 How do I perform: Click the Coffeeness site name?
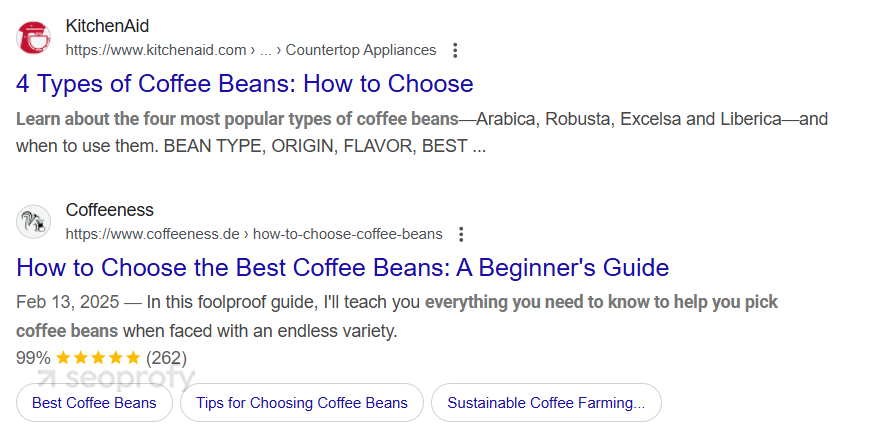[x=109, y=210]
